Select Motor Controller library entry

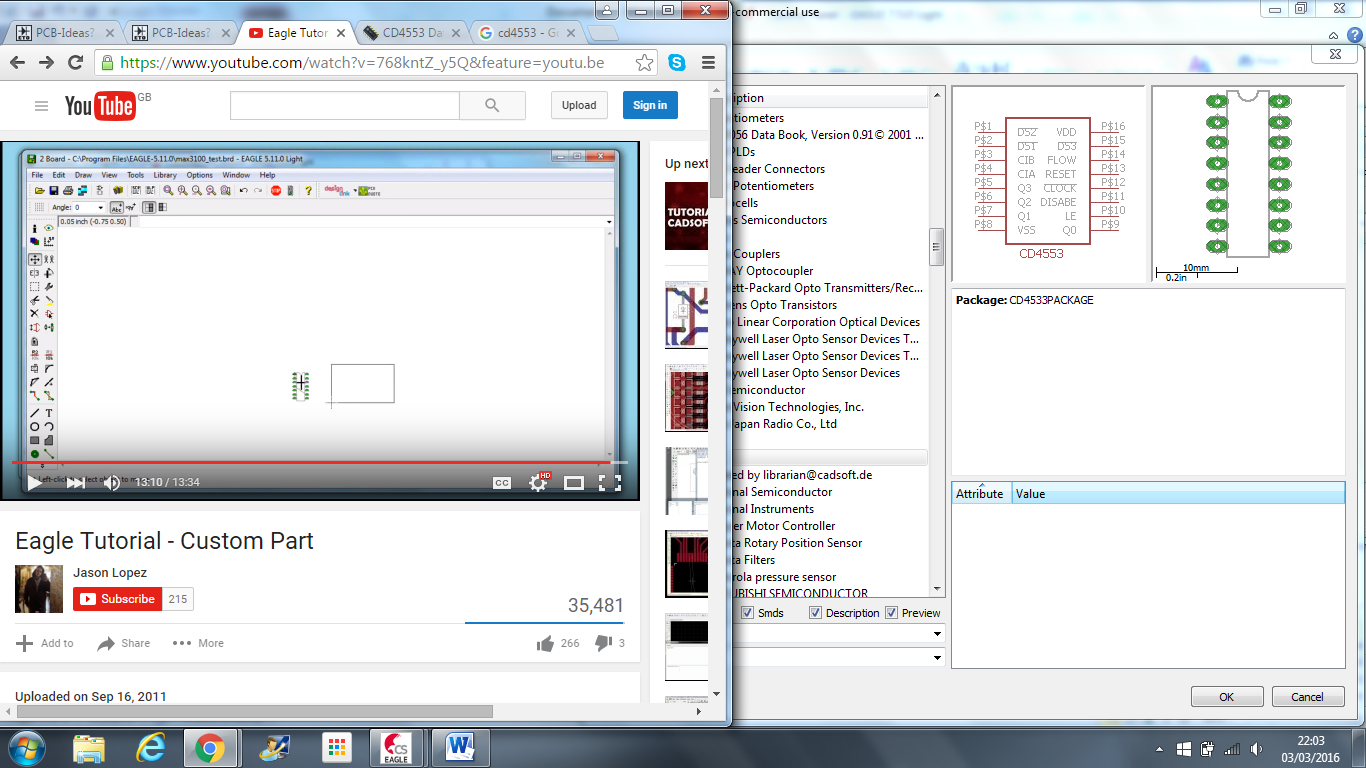(784, 526)
